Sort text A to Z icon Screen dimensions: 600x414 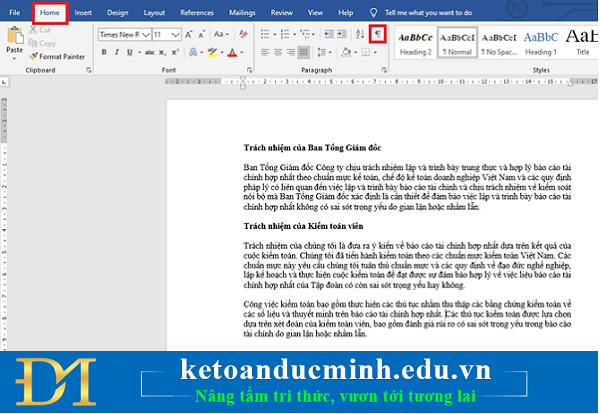pyautogui.click(x=360, y=34)
